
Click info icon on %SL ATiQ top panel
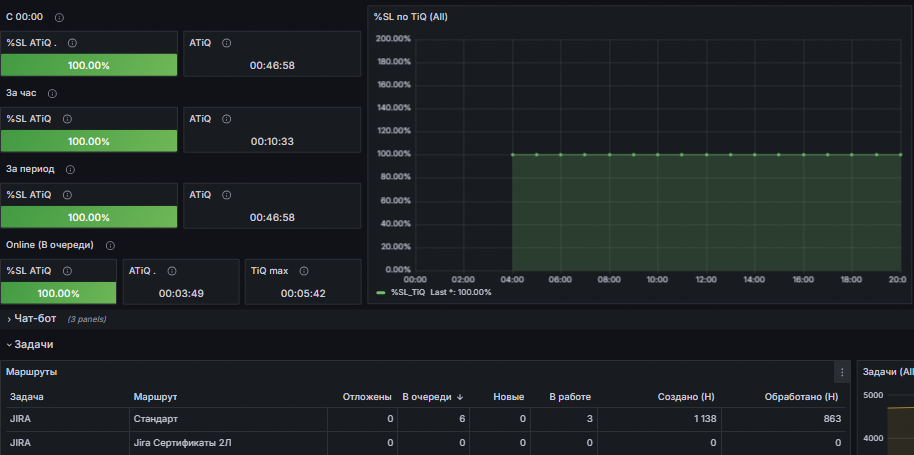(72, 43)
